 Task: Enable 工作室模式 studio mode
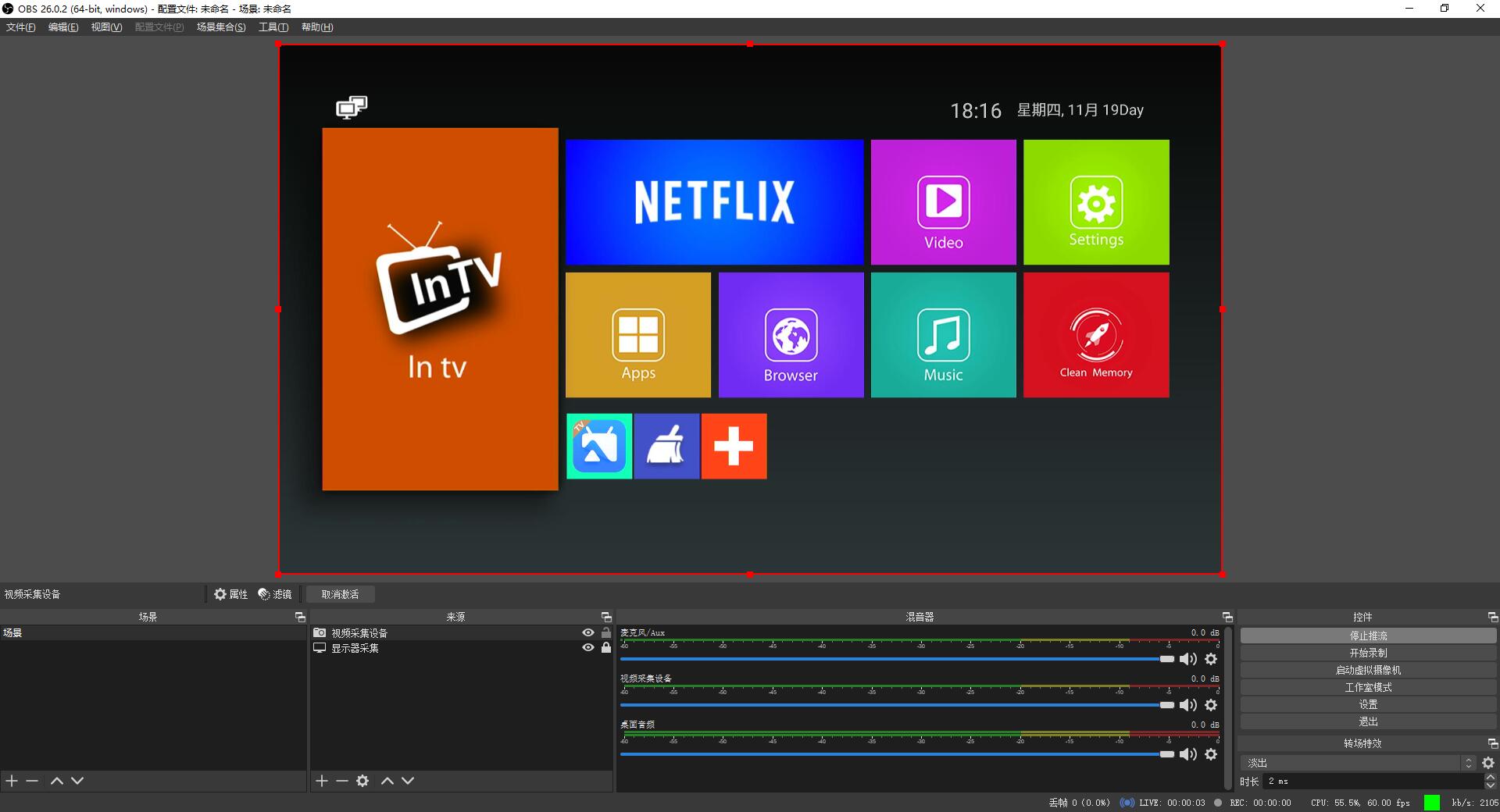[1368, 687]
